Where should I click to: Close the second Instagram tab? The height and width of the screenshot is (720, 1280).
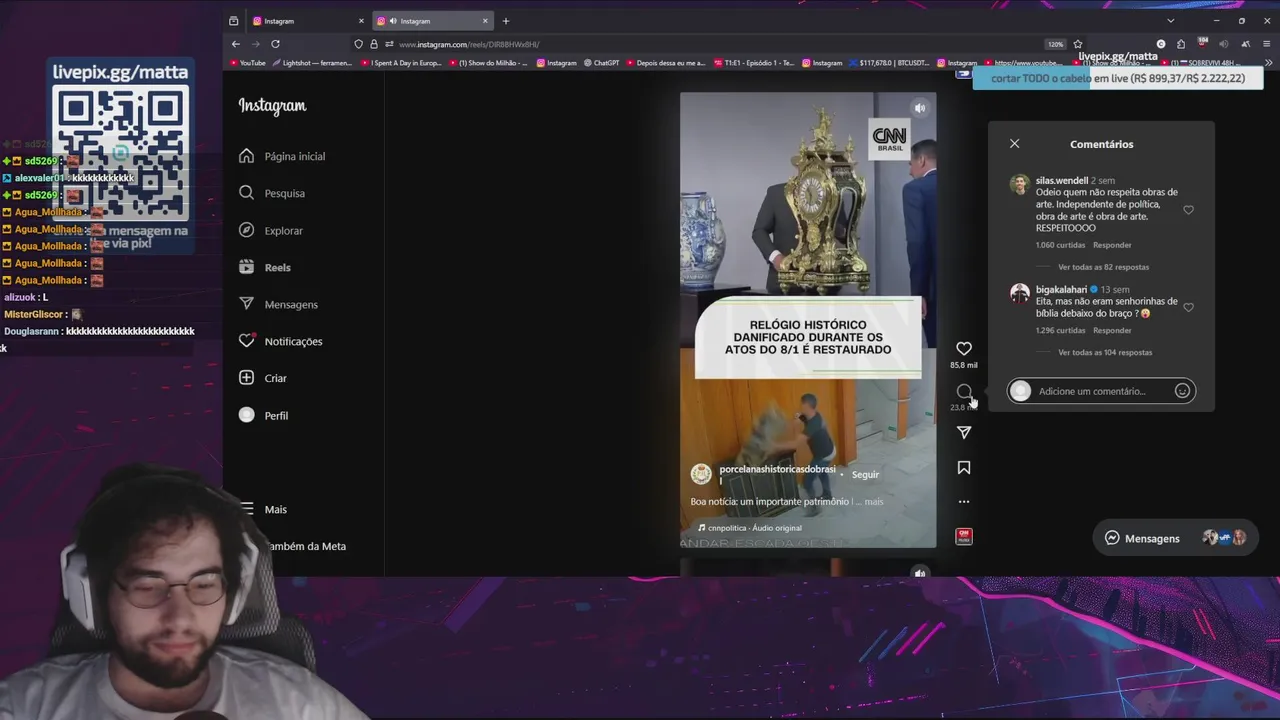coord(485,21)
